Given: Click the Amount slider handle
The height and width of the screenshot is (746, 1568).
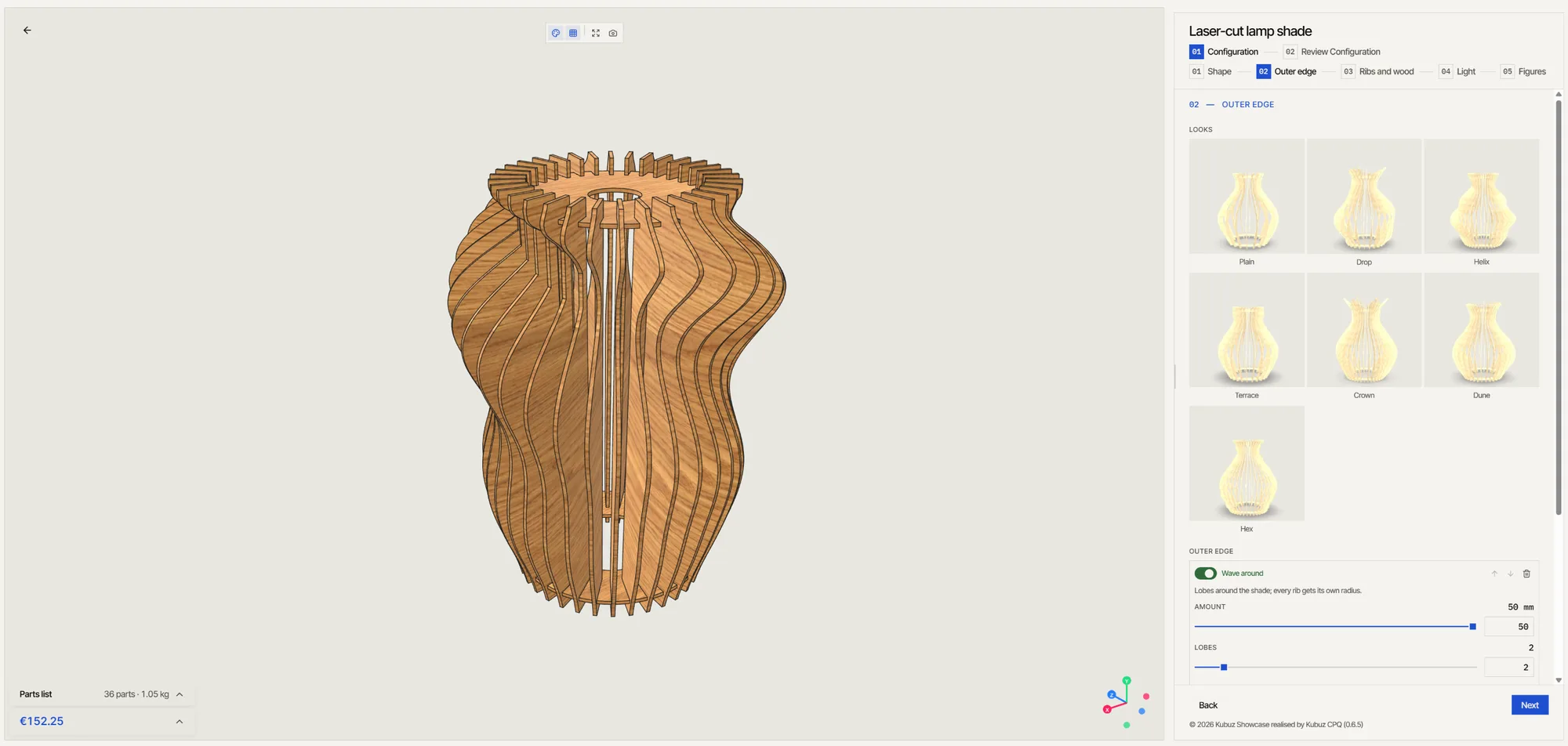Looking at the screenshot, I should [1472, 627].
